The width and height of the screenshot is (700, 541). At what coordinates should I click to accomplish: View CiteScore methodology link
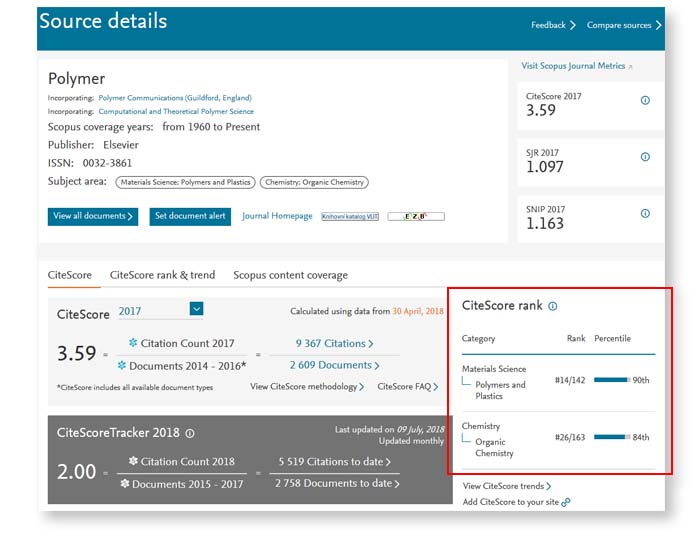point(307,387)
